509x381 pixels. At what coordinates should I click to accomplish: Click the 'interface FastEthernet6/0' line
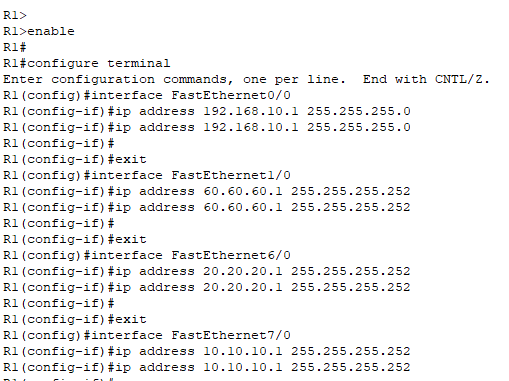(x=147, y=255)
